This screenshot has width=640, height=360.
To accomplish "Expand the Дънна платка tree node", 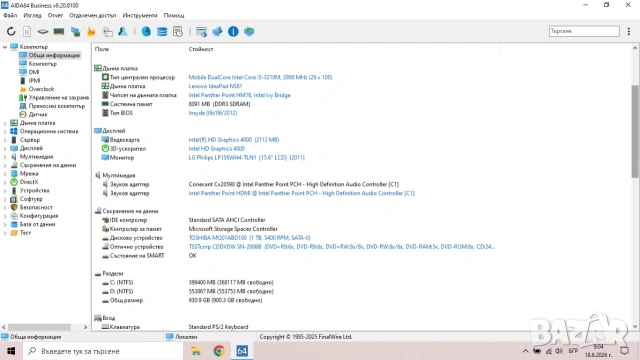I will pyautogui.click(x=5, y=123).
